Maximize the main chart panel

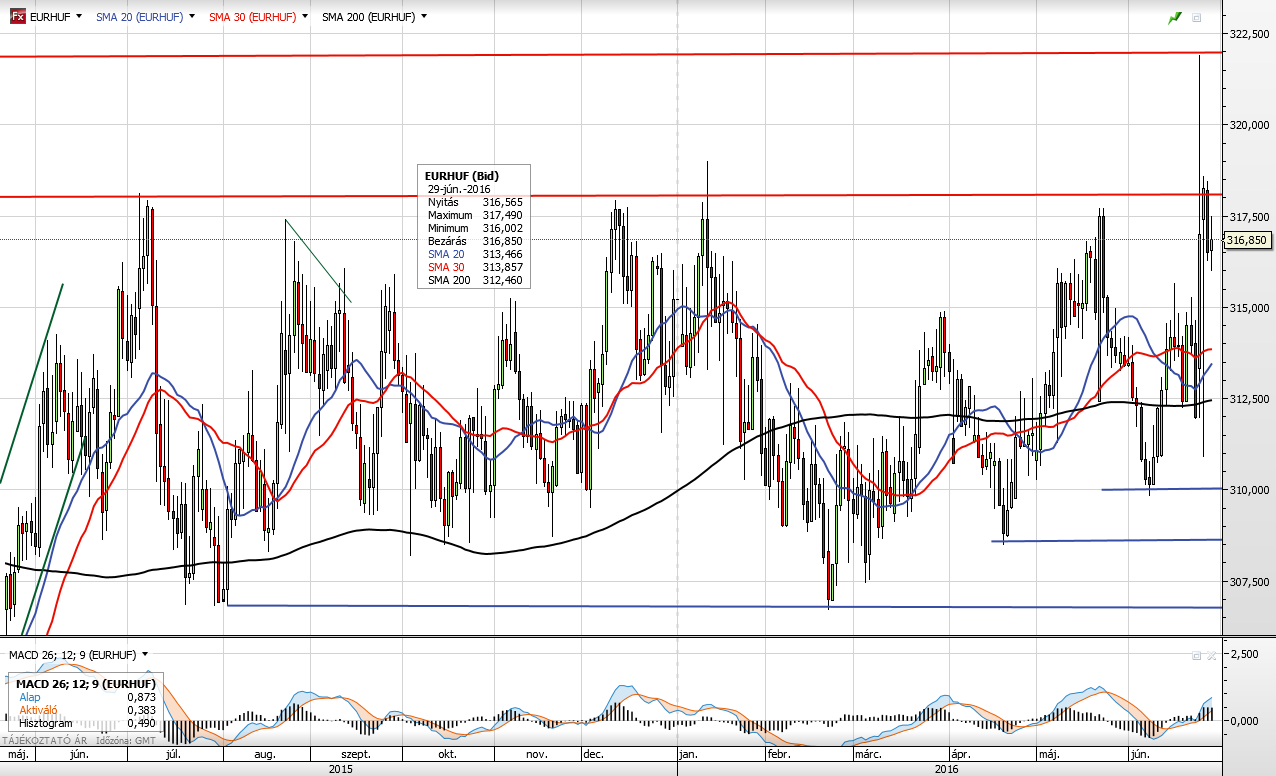[1197, 18]
